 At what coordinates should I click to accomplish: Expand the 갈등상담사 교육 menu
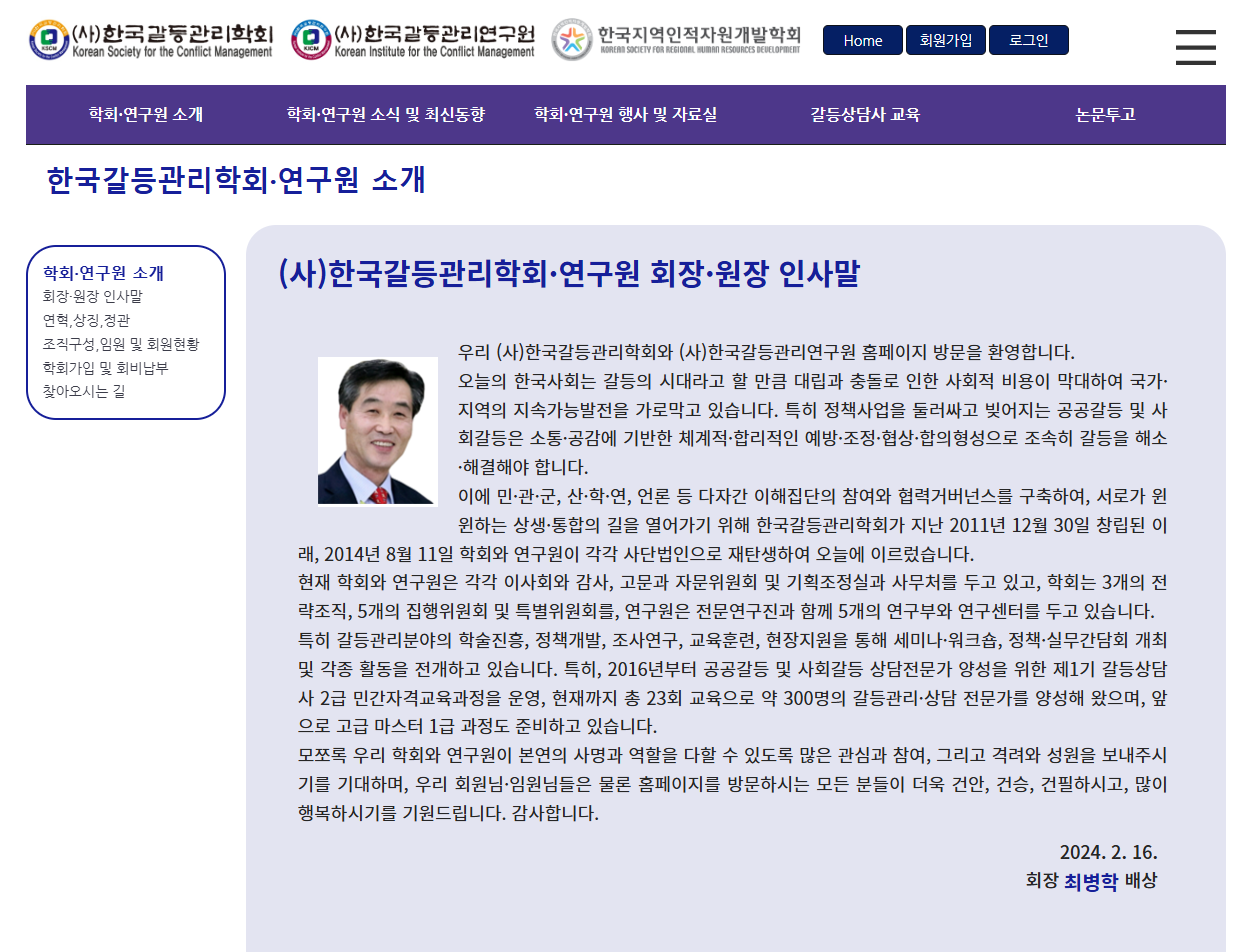[x=865, y=114]
